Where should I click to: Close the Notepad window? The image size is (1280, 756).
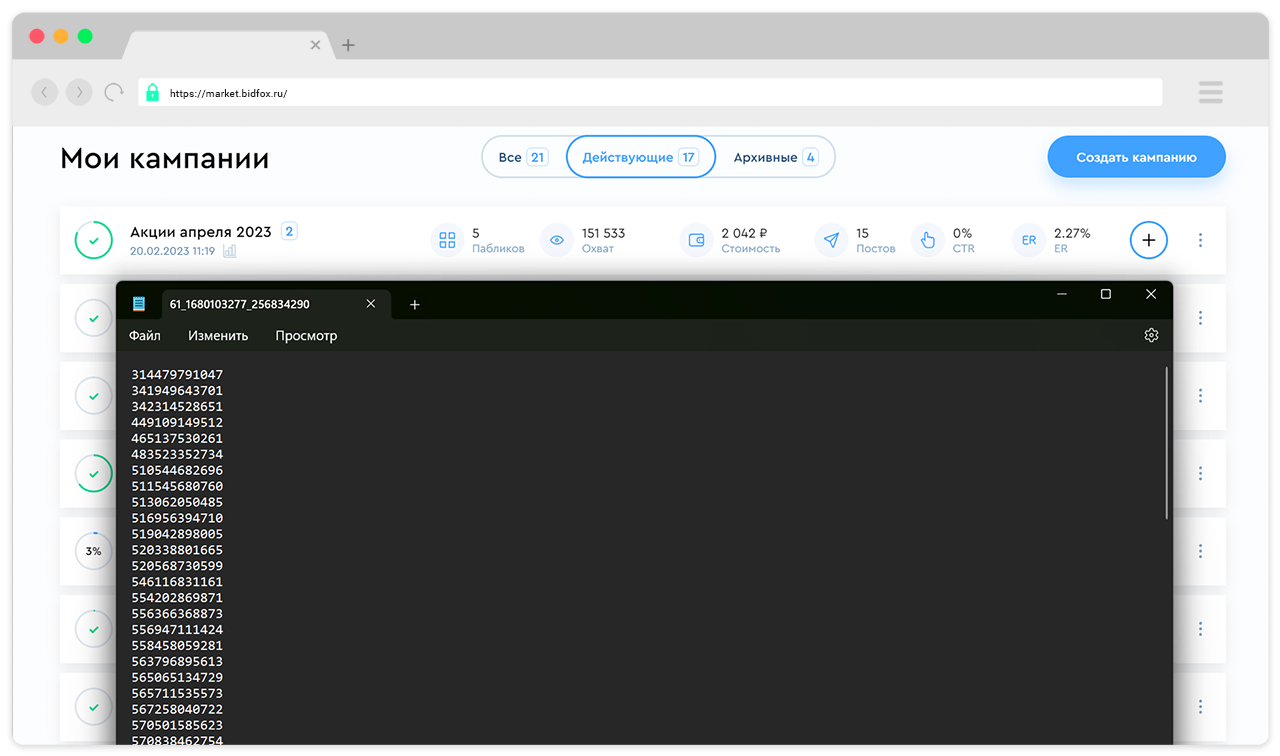click(x=1151, y=294)
